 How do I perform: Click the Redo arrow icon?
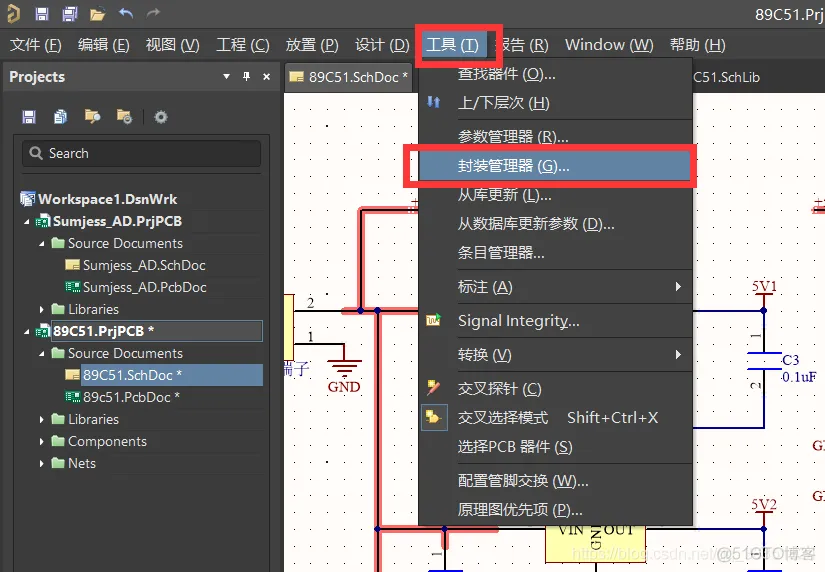tap(153, 13)
